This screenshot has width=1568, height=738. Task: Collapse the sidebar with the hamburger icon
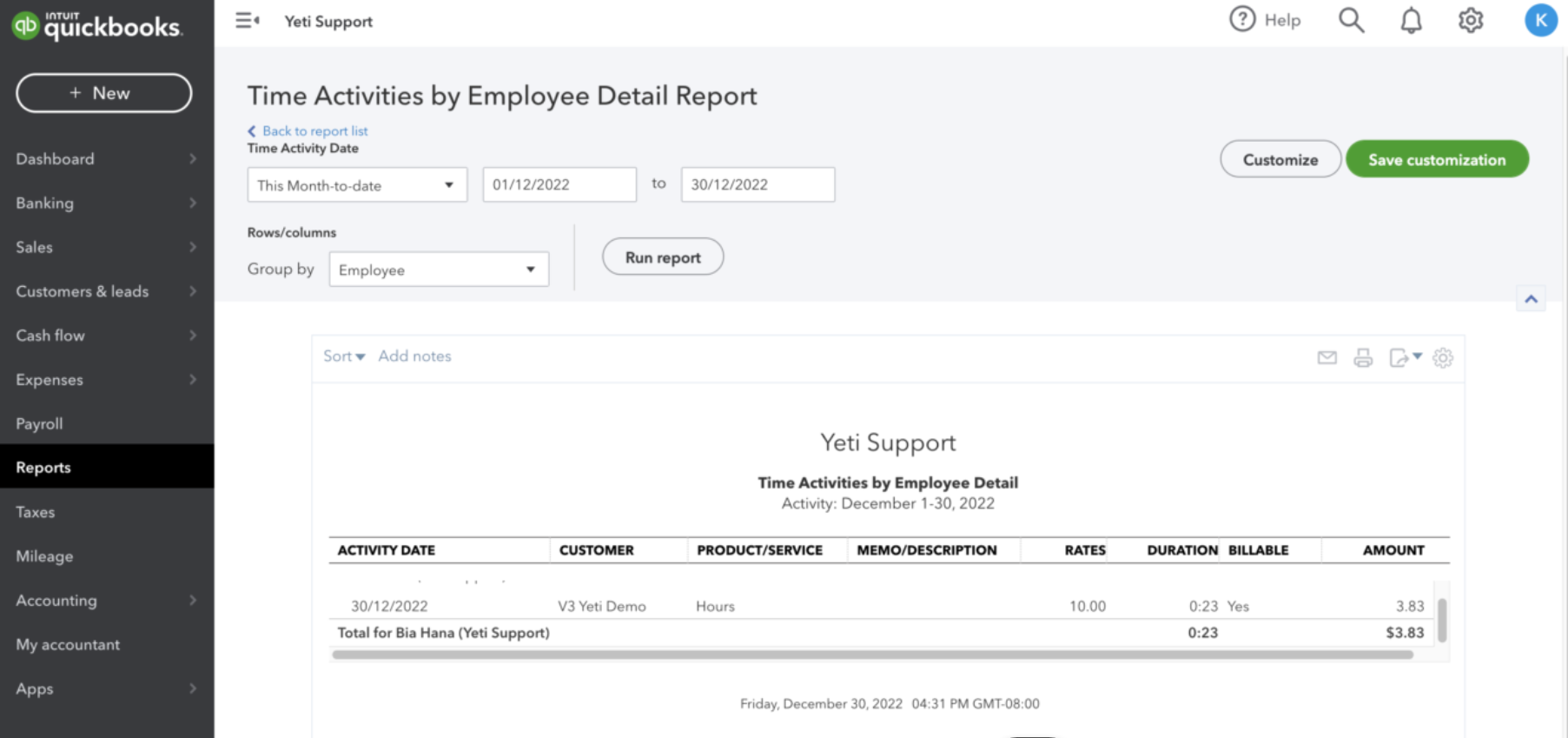tap(247, 21)
